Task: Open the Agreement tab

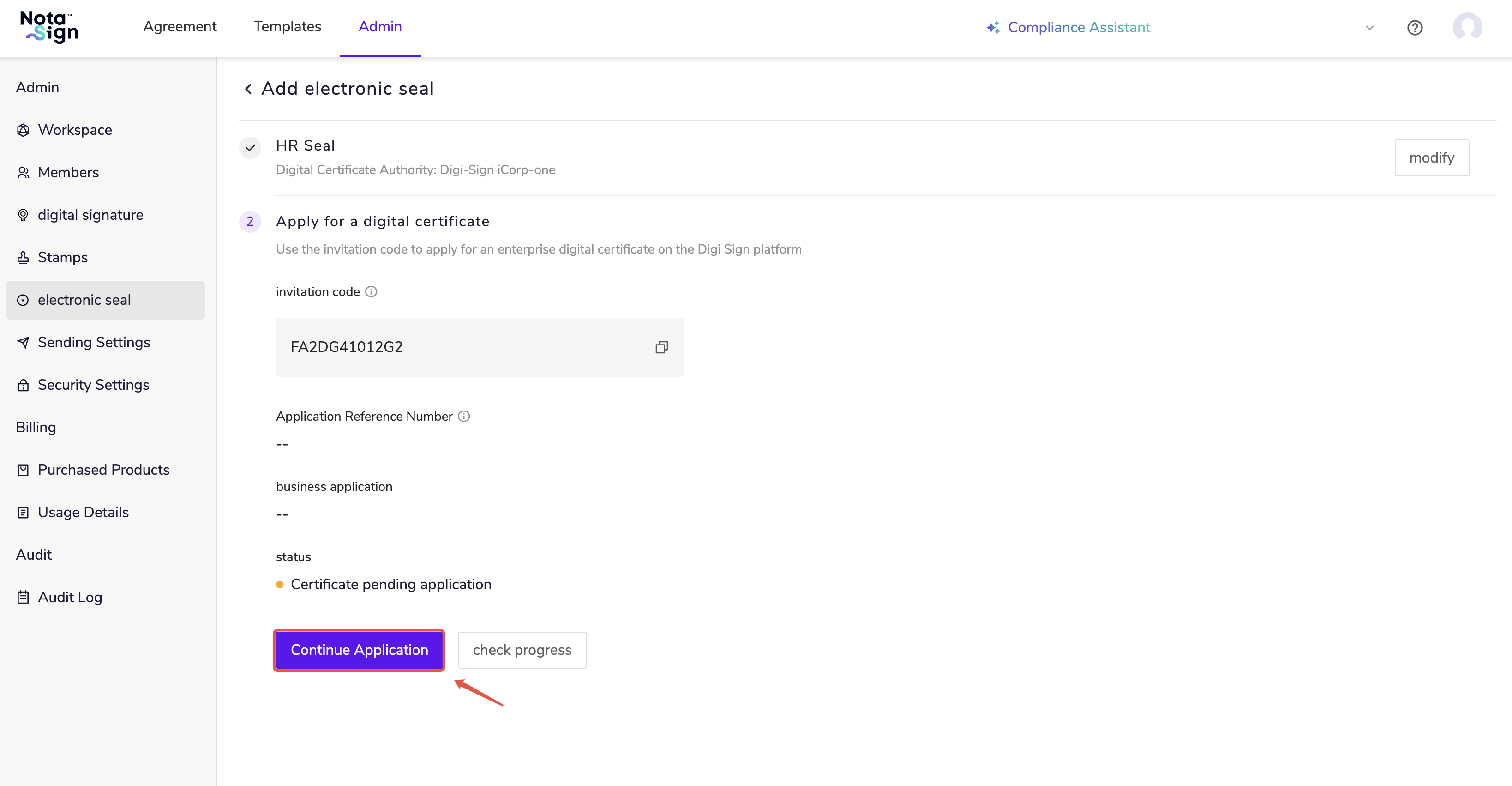Action: (x=180, y=26)
